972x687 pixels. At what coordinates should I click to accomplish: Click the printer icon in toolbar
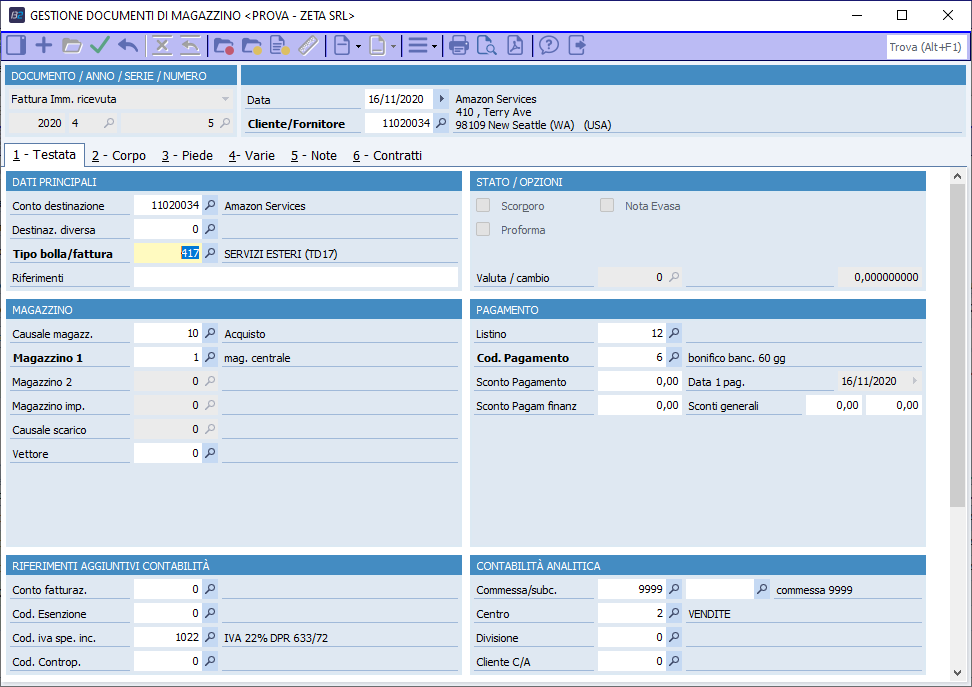459,45
